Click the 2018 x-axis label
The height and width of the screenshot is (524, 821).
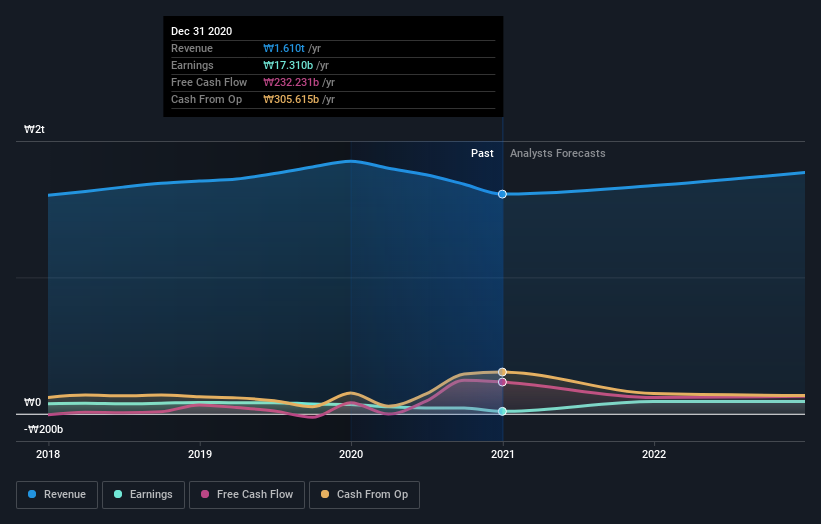[x=48, y=454]
